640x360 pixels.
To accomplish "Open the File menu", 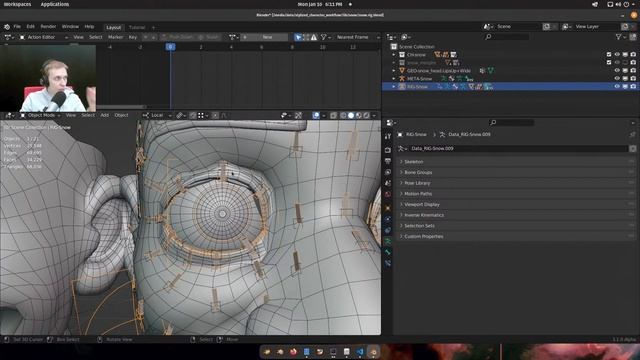I will (x=17, y=27).
